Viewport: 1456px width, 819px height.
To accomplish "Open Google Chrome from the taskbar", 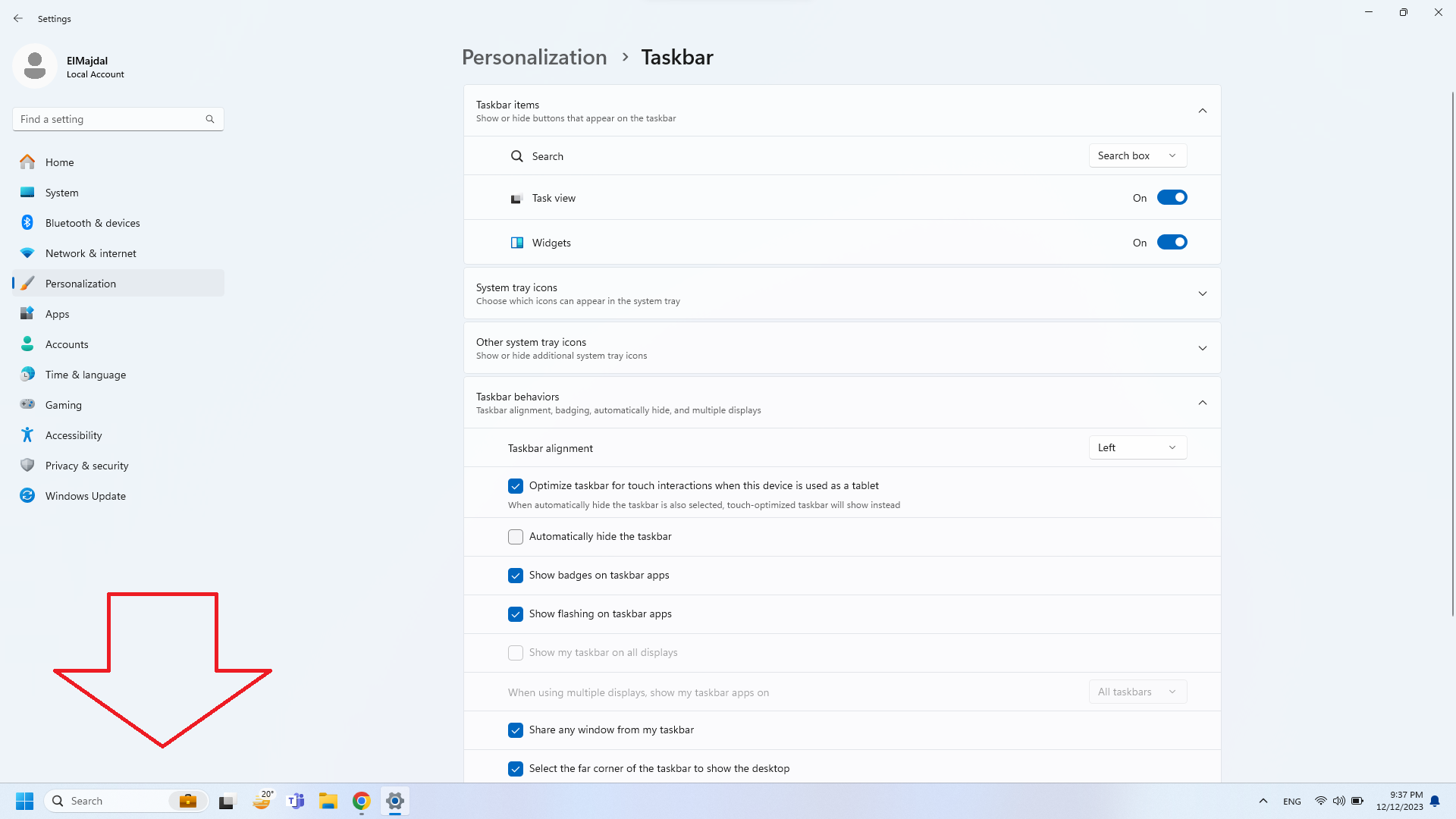I will [360, 801].
